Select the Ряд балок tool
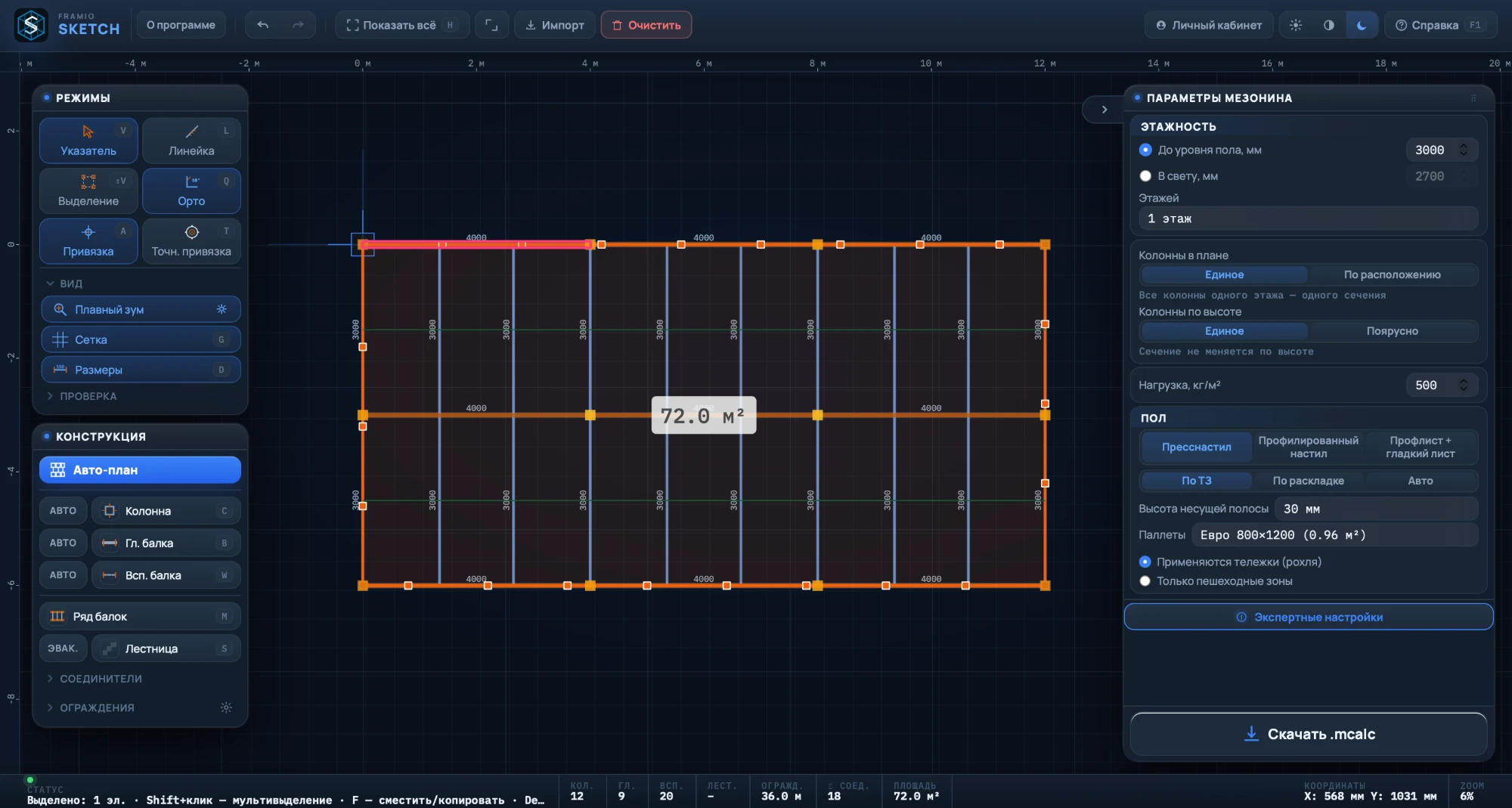This screenshot has width=1512, height=808. click(x=140, y=616)
